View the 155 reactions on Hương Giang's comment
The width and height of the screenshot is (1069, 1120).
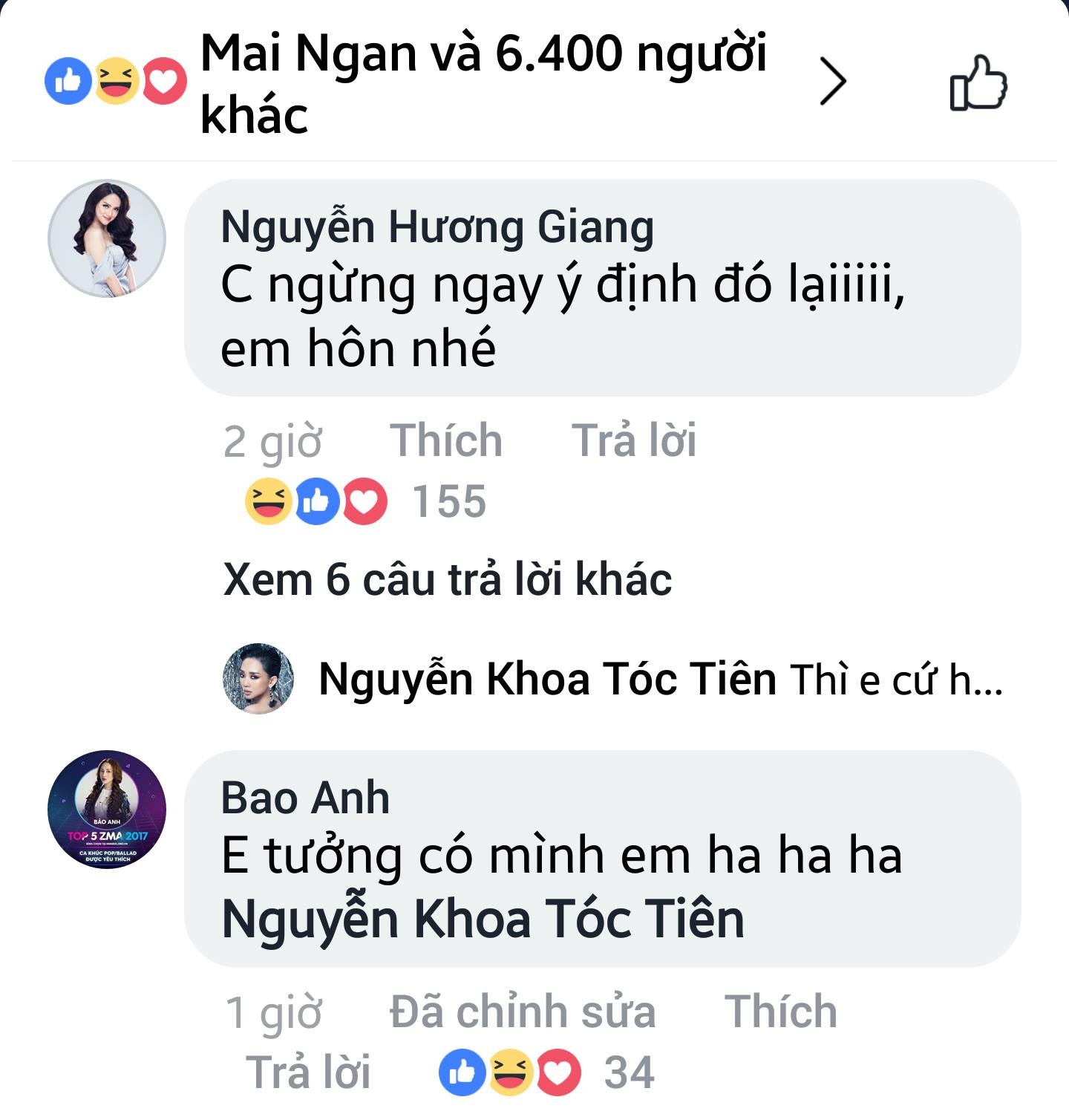(448, 501)
